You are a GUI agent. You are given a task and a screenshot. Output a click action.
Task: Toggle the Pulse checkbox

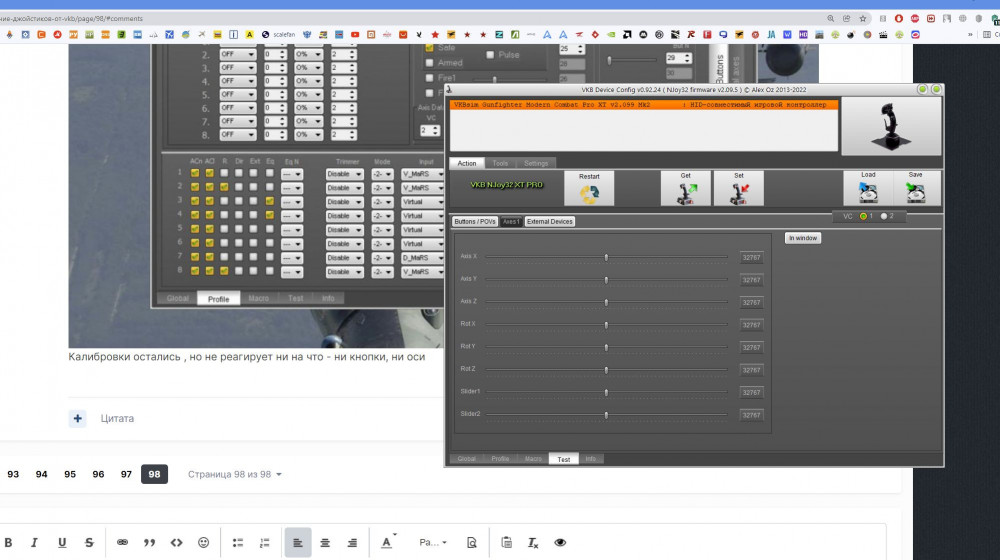490,55
